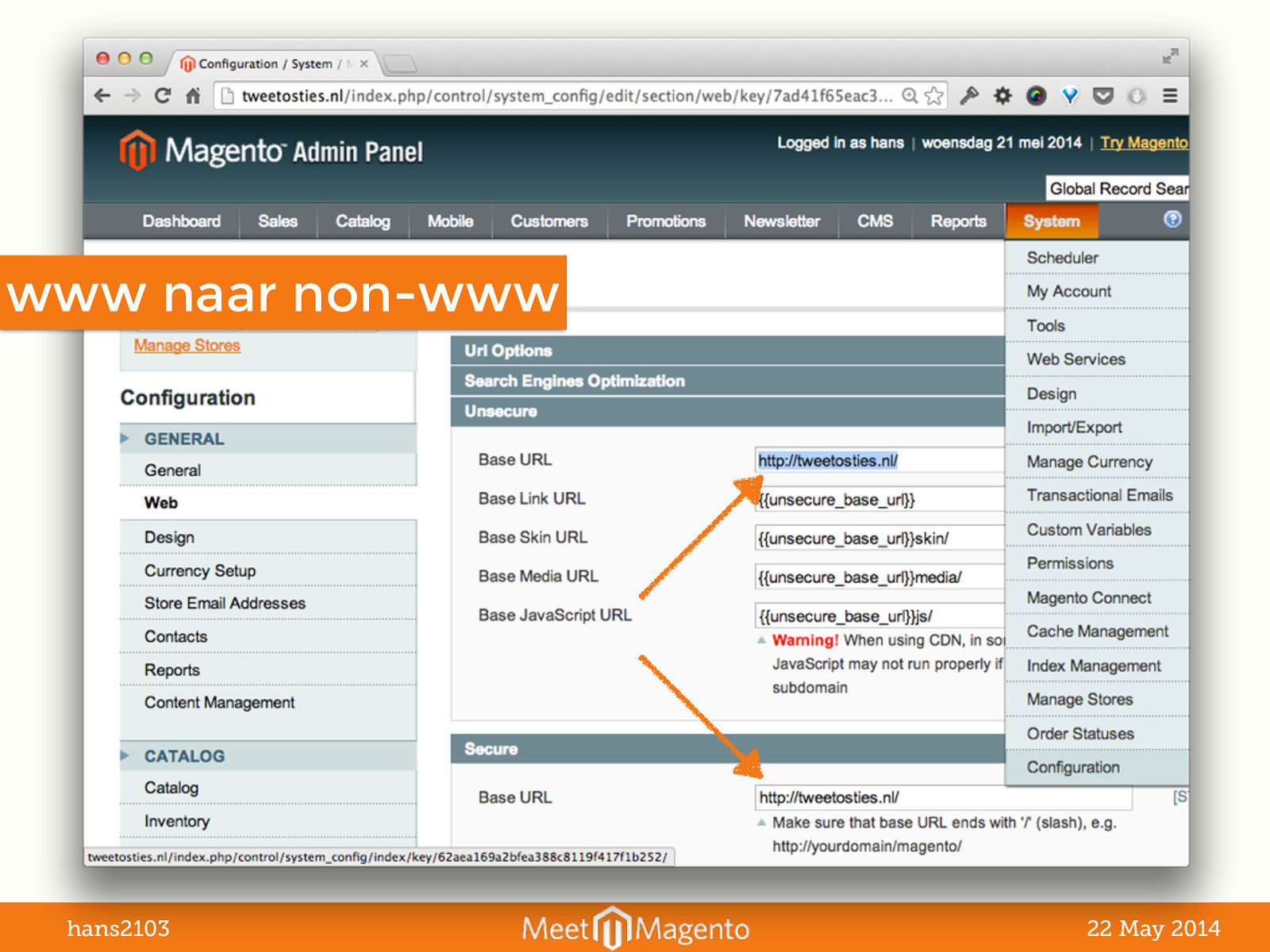Collapse the GENERAL configuration section

(x=268, y=439)
